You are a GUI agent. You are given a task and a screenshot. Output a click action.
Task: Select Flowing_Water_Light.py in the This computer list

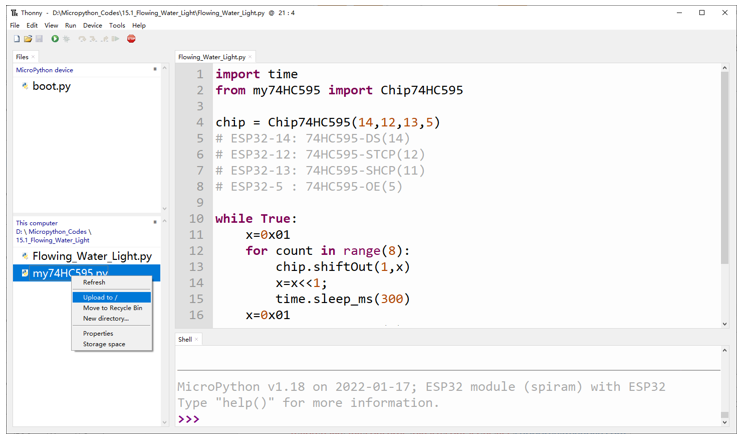click(x=92, y=256)
